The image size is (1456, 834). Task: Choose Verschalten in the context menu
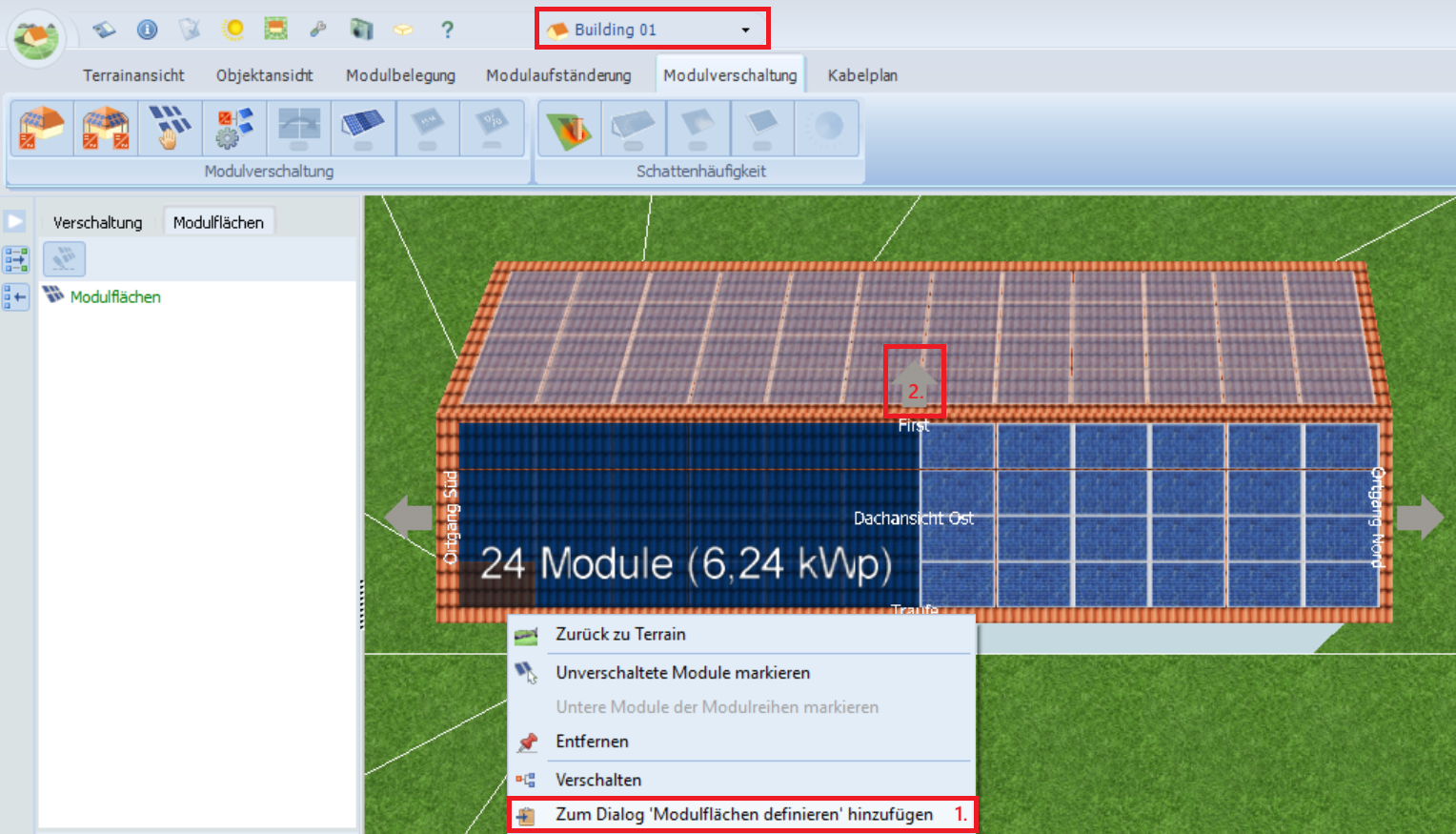597,780
